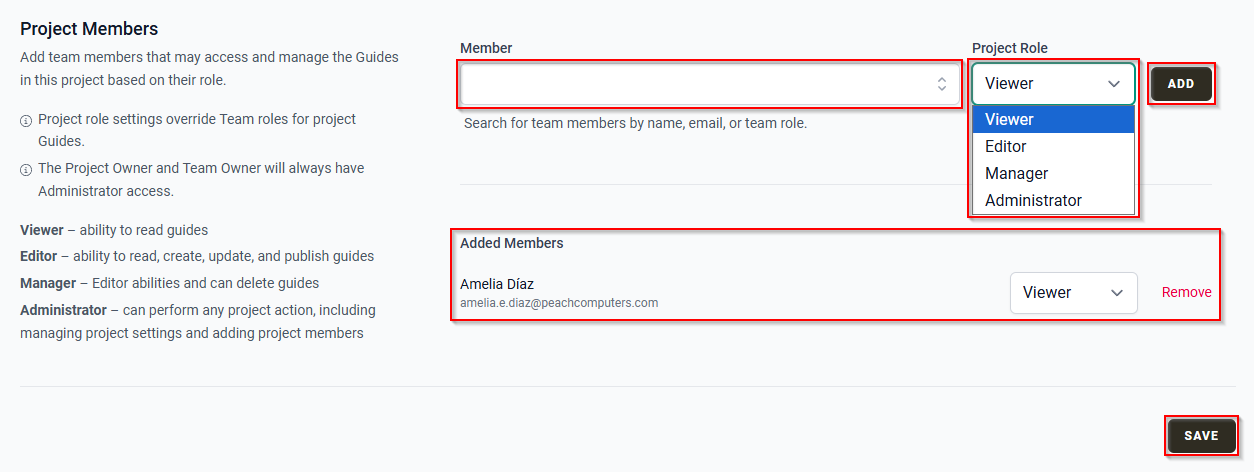Click the Amelia Díaz member name
The image size is (1254, 472).
[x=497, y=284]
